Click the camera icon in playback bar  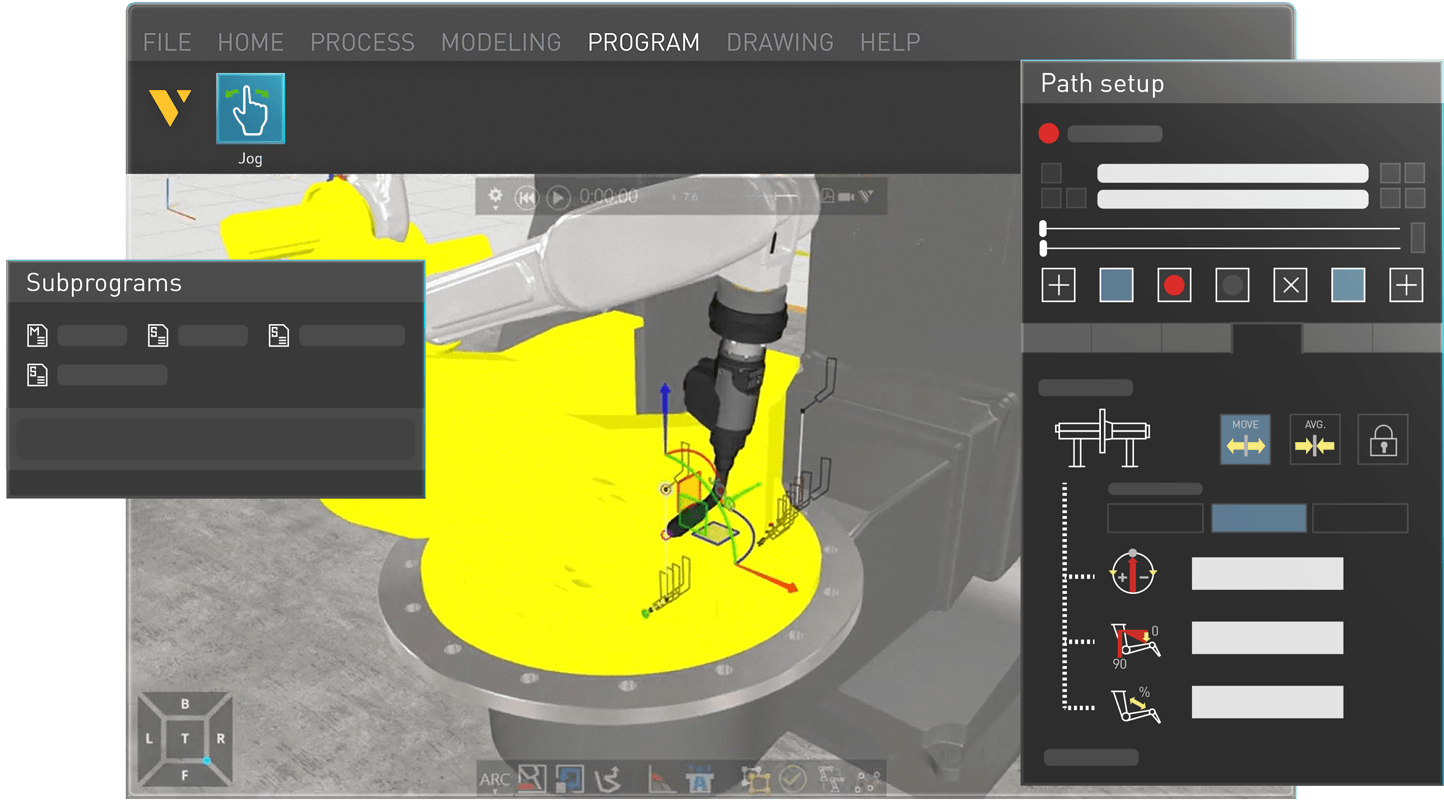click(x=846, y=197)
